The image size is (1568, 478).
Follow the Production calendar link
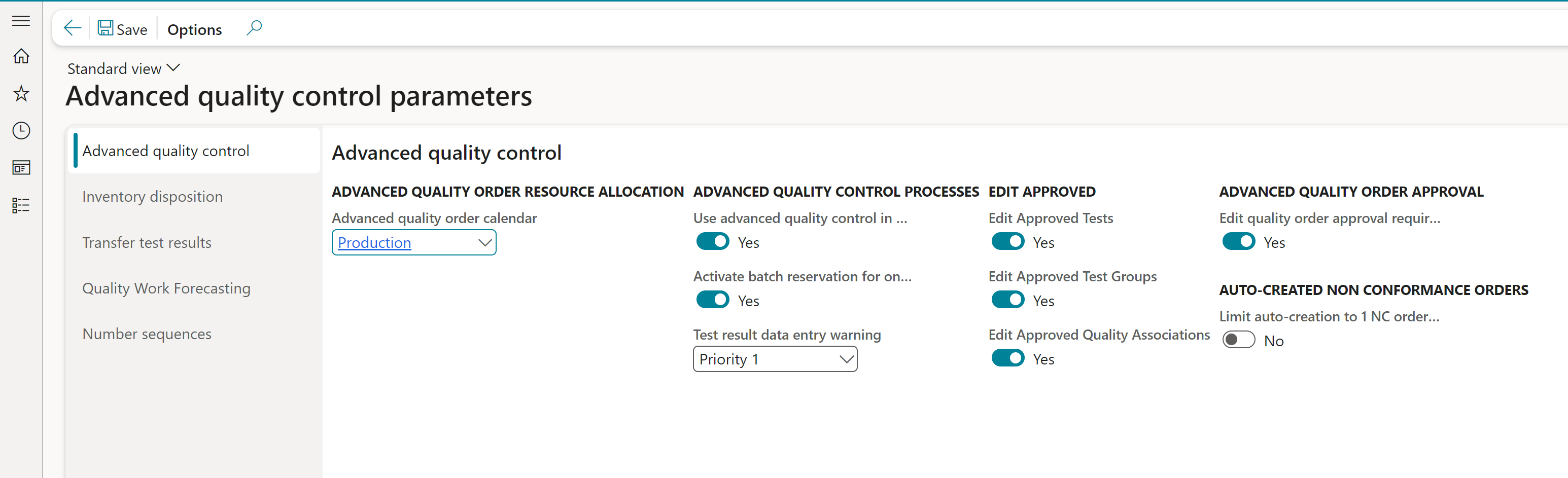[x=374, y=243]
